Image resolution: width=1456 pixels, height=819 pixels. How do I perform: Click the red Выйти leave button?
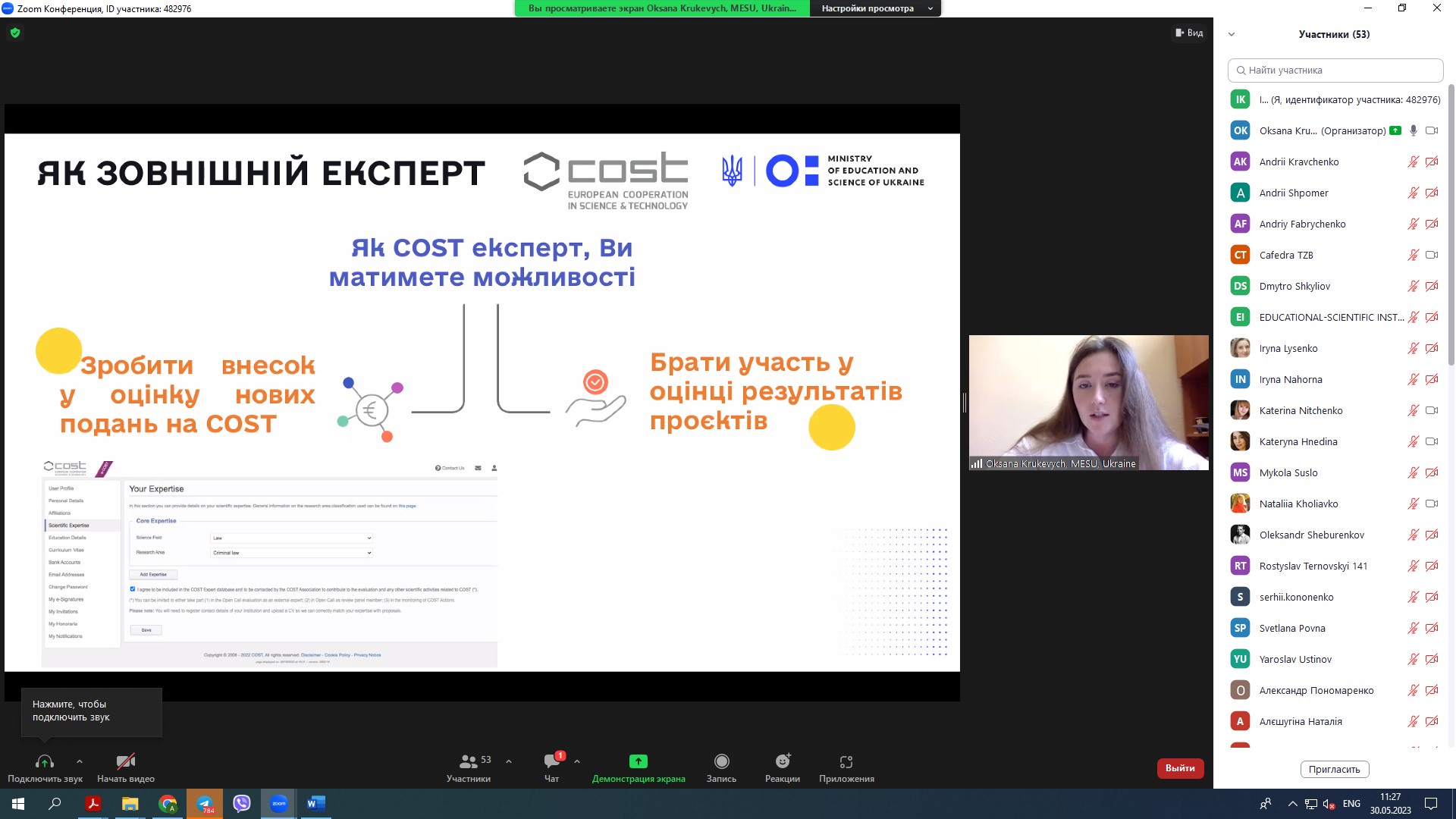pyautogui.click(x=1180, y=768)
